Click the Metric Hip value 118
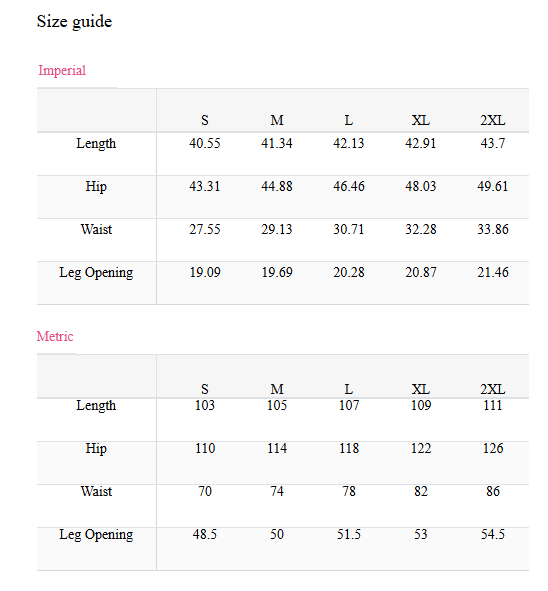This screenshot has width=548, height=591. coord(349,449)
